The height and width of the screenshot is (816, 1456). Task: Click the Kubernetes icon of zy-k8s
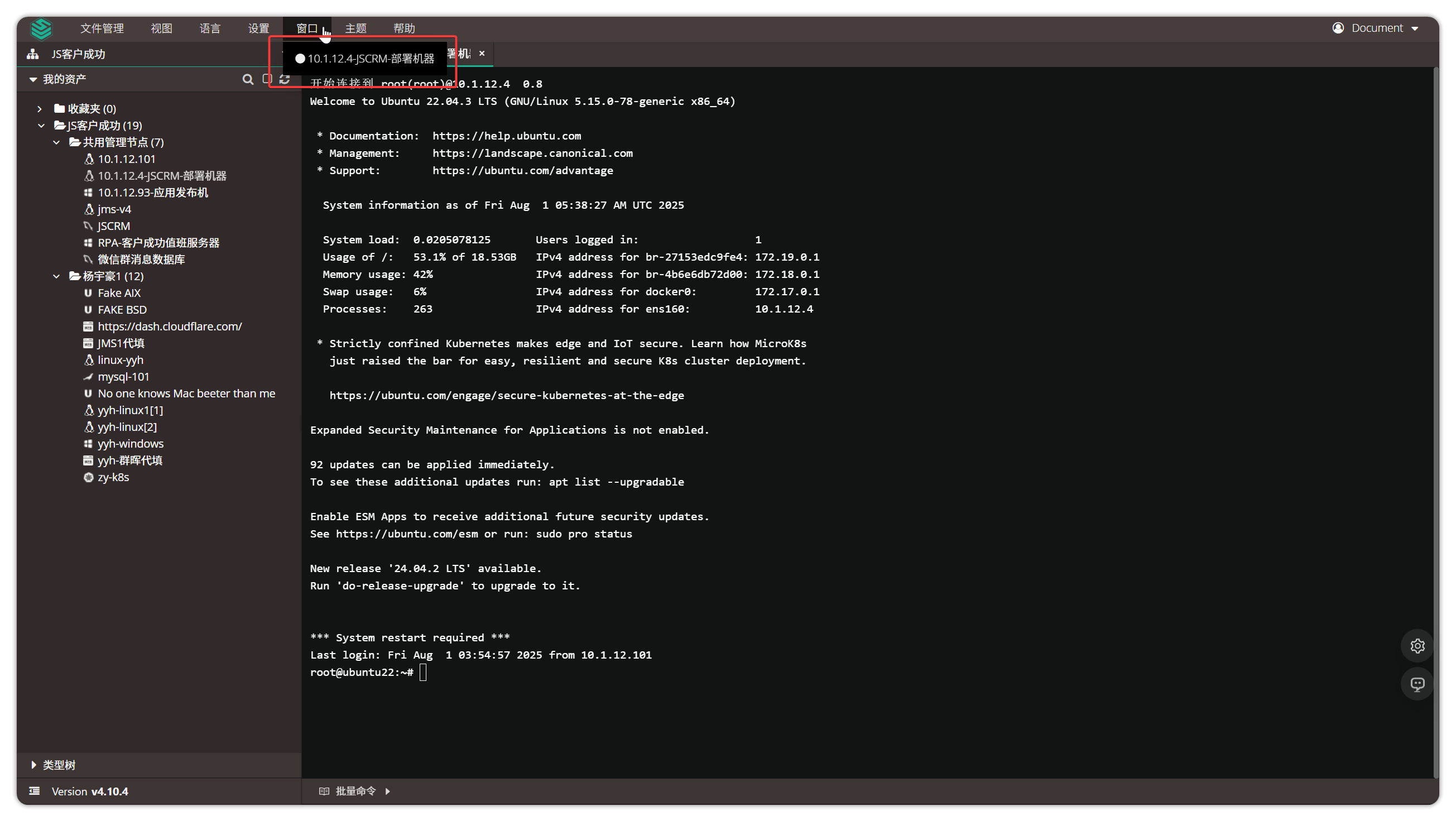pyautogui.click(x=88, y=478)
